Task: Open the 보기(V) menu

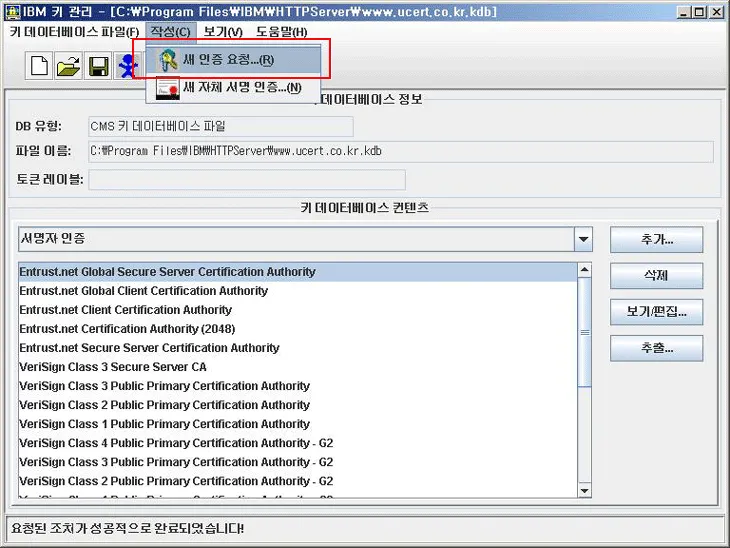Action: 223,32
